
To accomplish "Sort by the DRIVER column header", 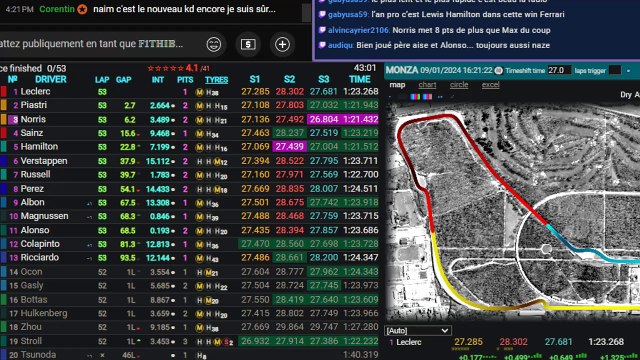I will coord(51,80).
